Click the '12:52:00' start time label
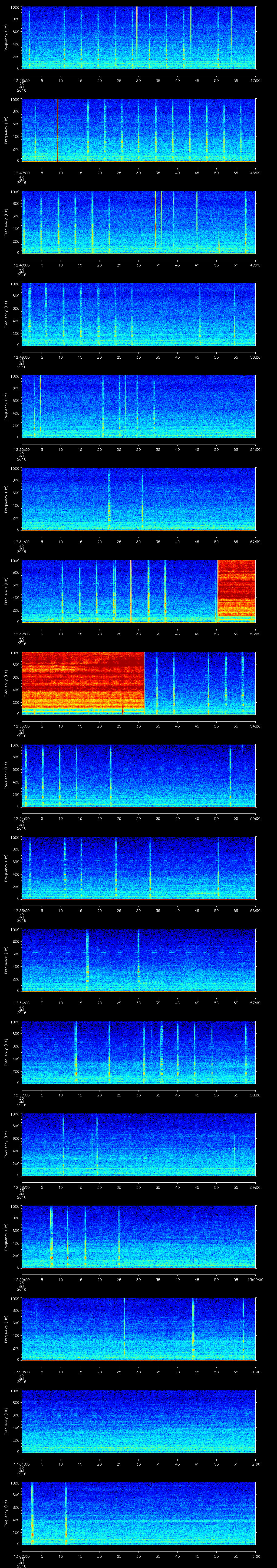Image resolution: width=277 pixels, height=1568 pixels. point(21,634)
